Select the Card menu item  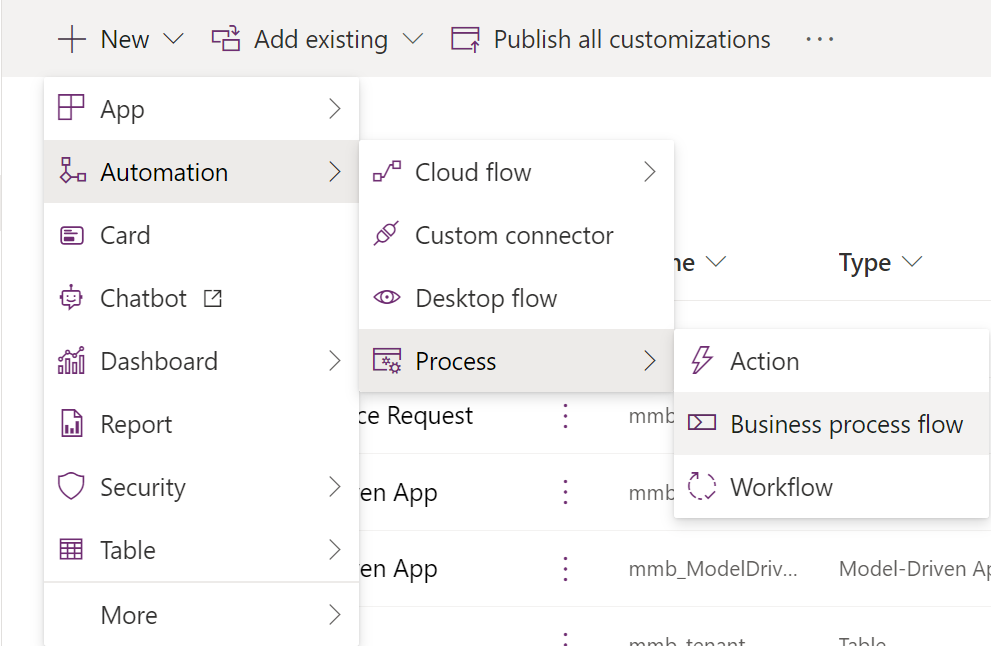202,235
